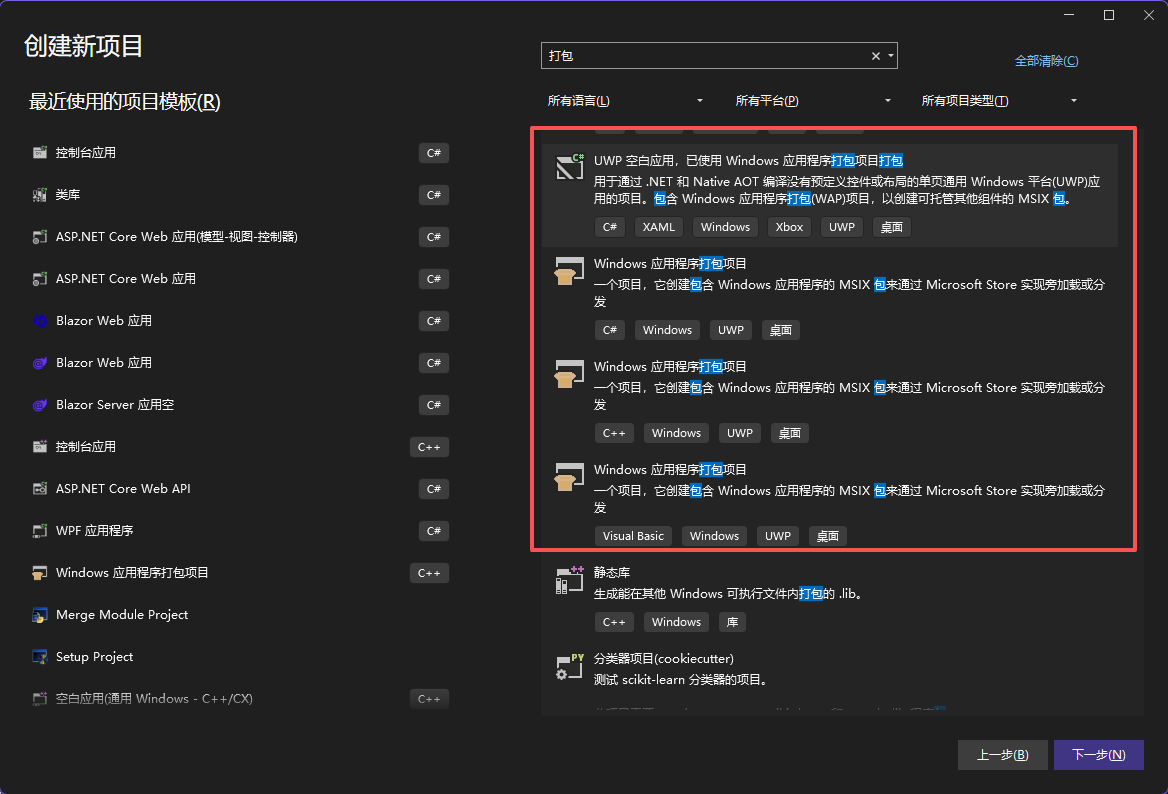Click the UWP 空白应用 template icon

pyautogui.click(x=570, y=167)
